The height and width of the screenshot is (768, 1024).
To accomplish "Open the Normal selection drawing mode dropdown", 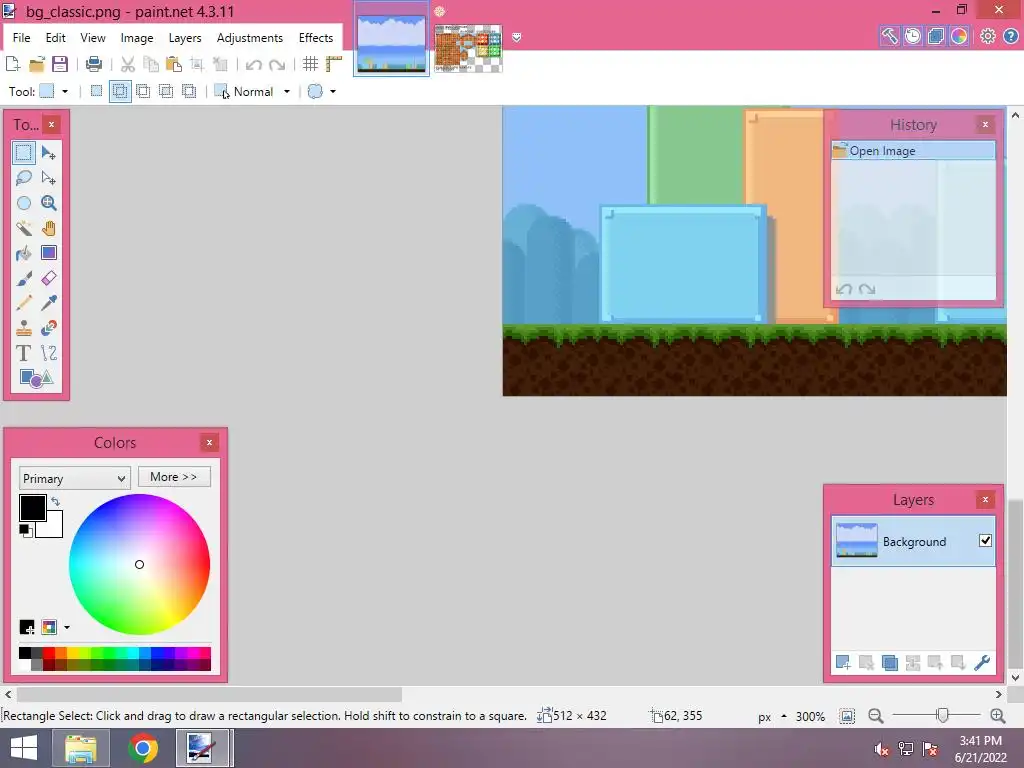I will click(253, 91).
